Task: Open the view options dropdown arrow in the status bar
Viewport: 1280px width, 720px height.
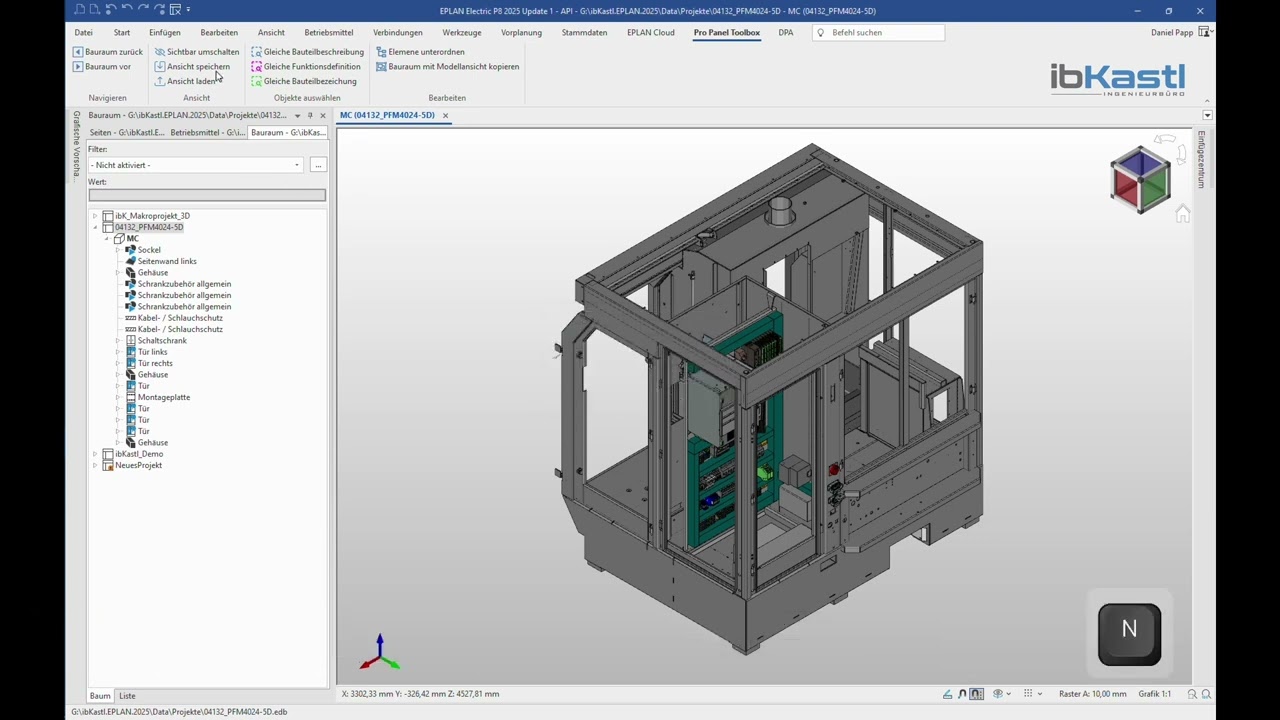Action: pyautogui.click(x=1009, y=694)
